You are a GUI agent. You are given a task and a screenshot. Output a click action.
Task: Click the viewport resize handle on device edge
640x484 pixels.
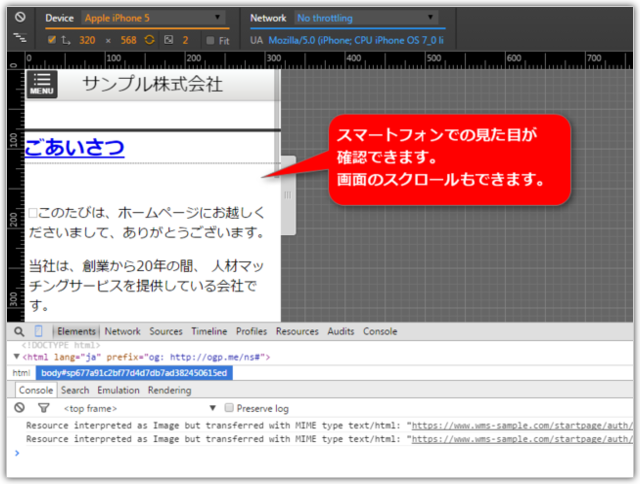(x=288, y=195)
